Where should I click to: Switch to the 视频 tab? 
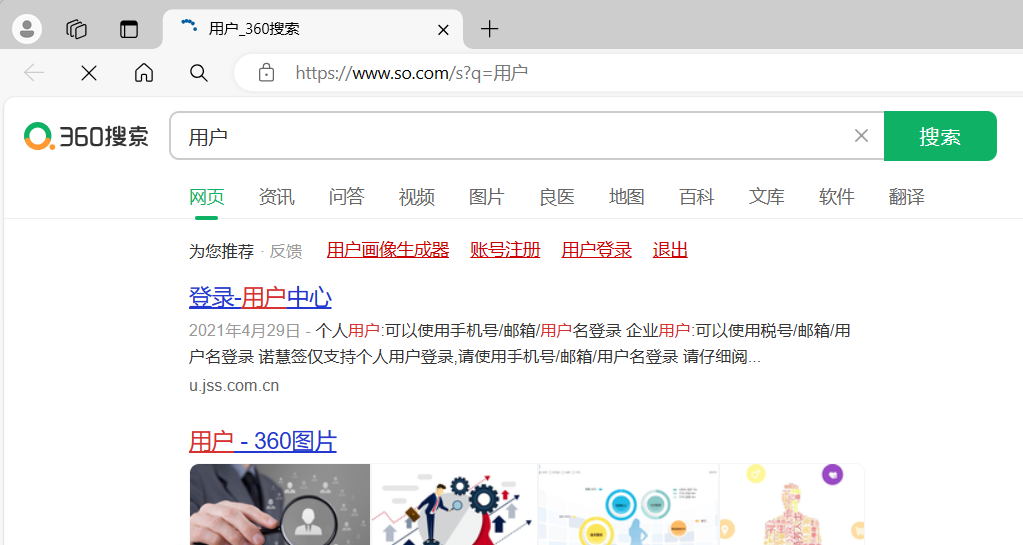pos(416,196)
